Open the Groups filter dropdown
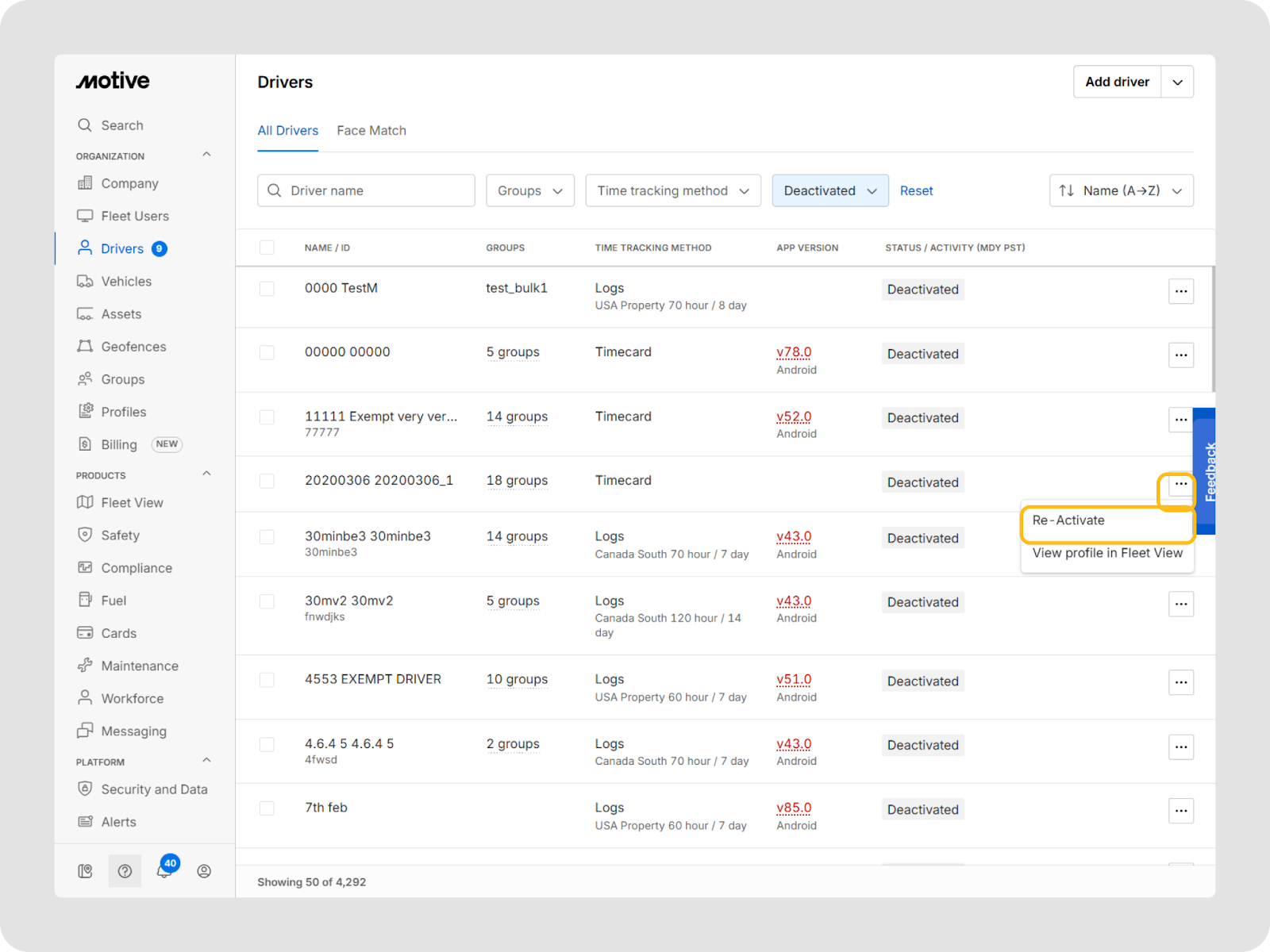The height and width of the screenshot is (952, 1270). pyautogui.click(x=529, y=190)
